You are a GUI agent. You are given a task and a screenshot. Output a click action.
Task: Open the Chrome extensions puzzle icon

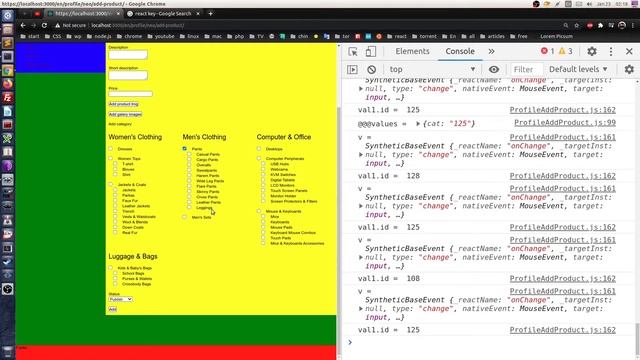pos(600,25)
